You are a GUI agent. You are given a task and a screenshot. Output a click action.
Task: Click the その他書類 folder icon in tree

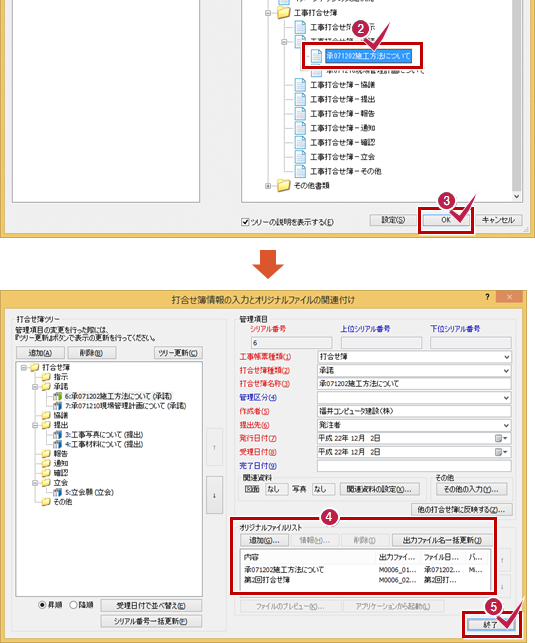click(x=283, y=185)
